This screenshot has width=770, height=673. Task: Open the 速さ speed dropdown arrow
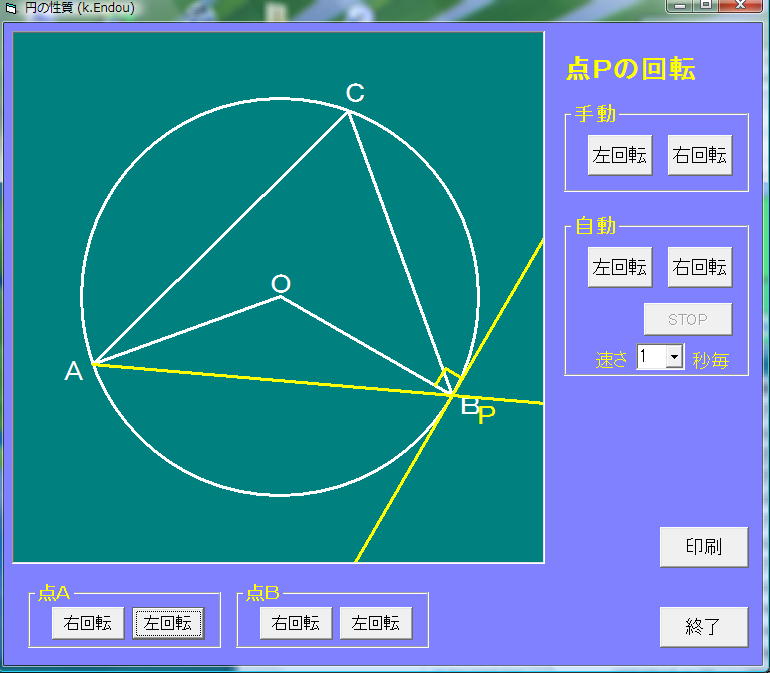(x=675, y=356)
